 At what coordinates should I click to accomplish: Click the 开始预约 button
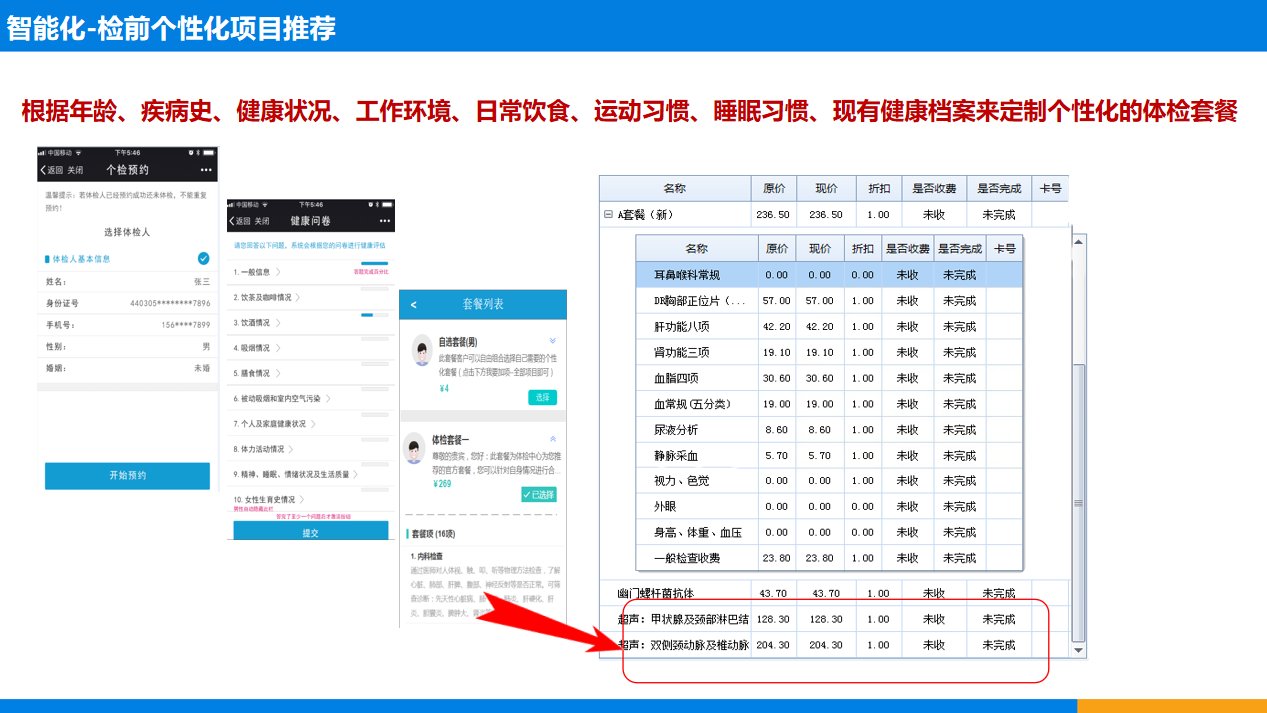pyautogui.click(x=127, y=476)
